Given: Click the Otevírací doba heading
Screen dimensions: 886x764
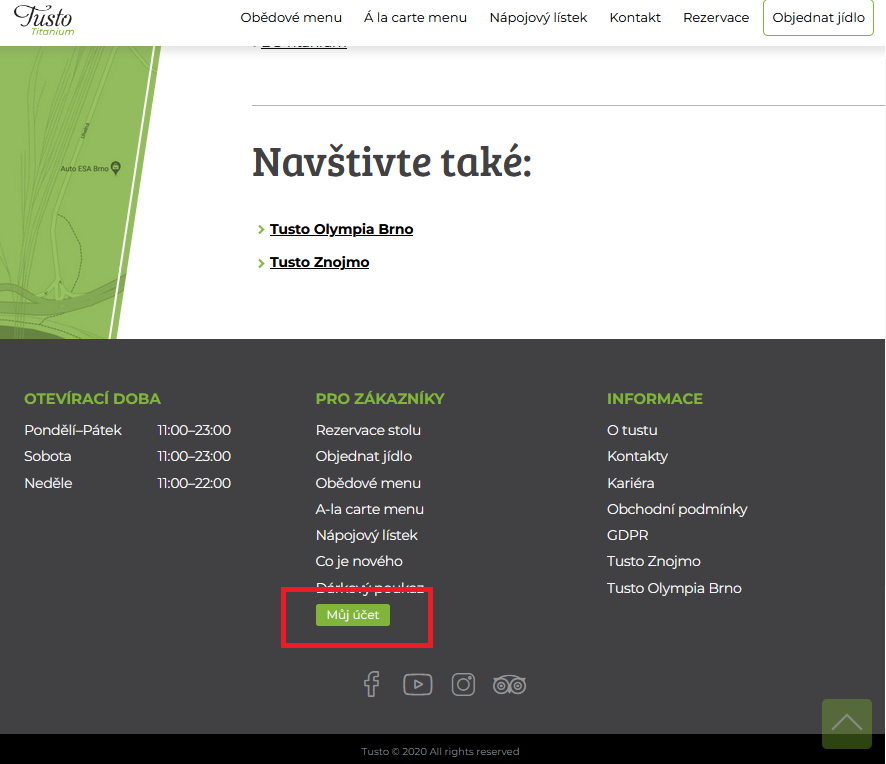Looking at the screenshot, I should 92,399.
